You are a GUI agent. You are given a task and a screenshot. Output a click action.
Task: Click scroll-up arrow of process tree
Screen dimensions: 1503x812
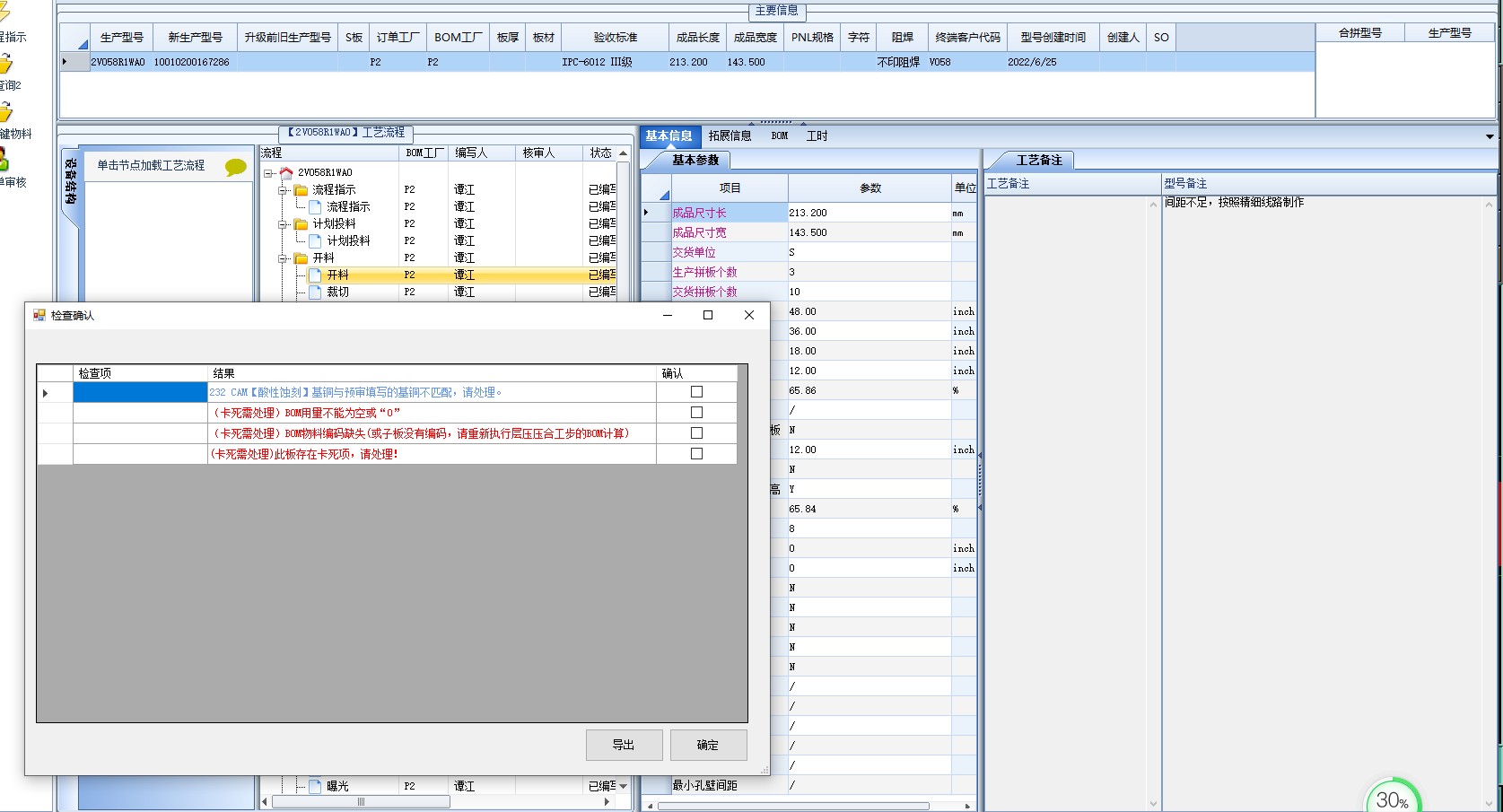click(624, 153)
